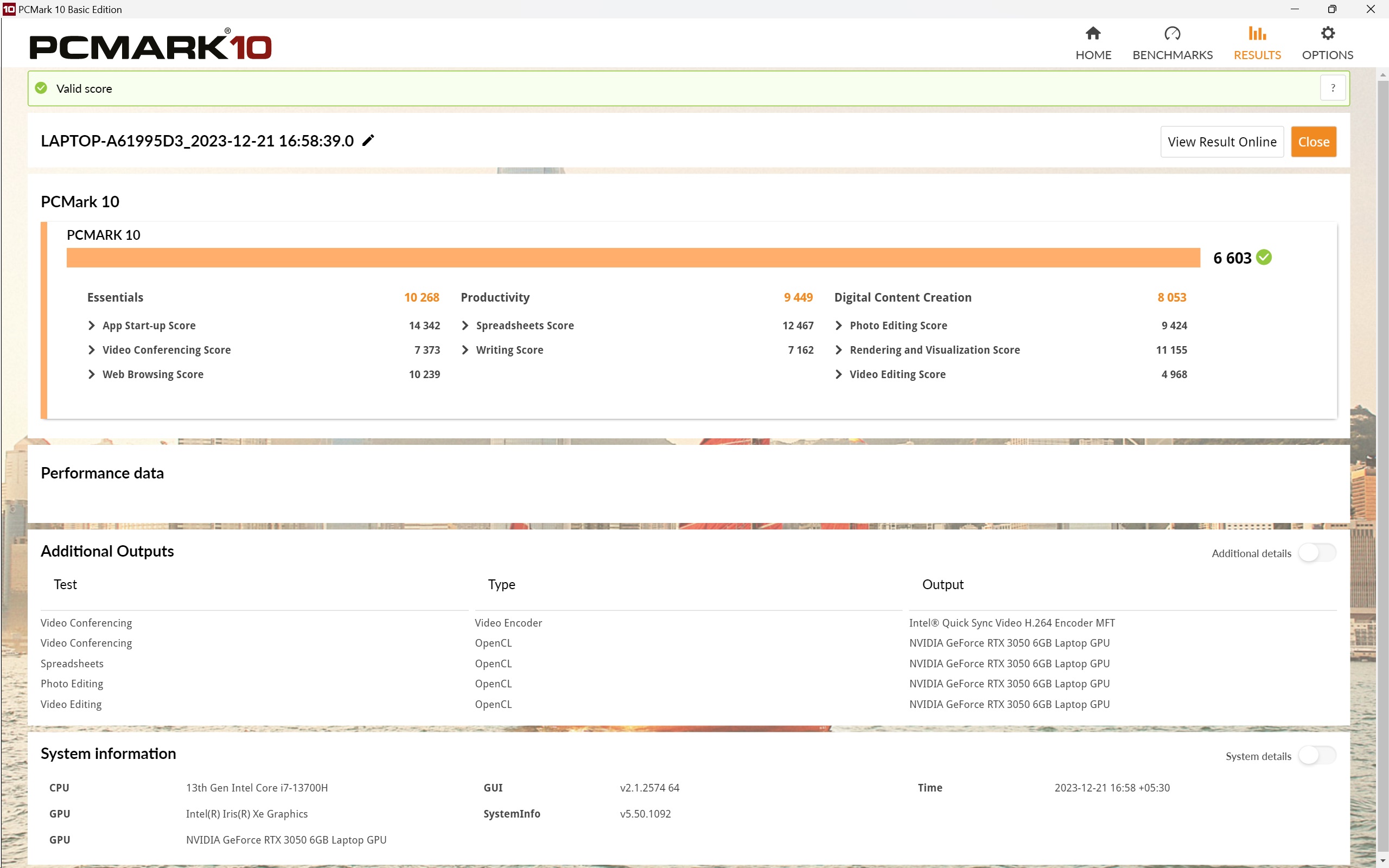Click the SystemInfo version v5.50.1092

[645, 813]
